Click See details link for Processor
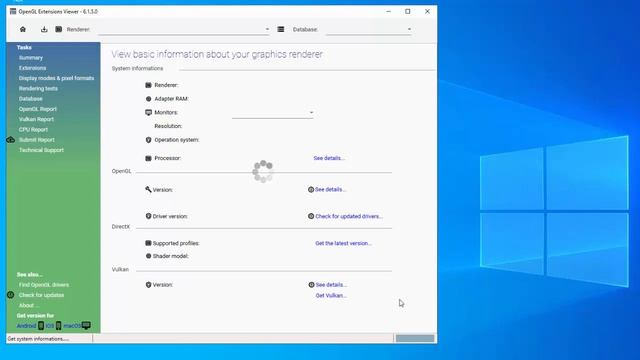Viewport: 640px width, 360px height. click(329, 158)
